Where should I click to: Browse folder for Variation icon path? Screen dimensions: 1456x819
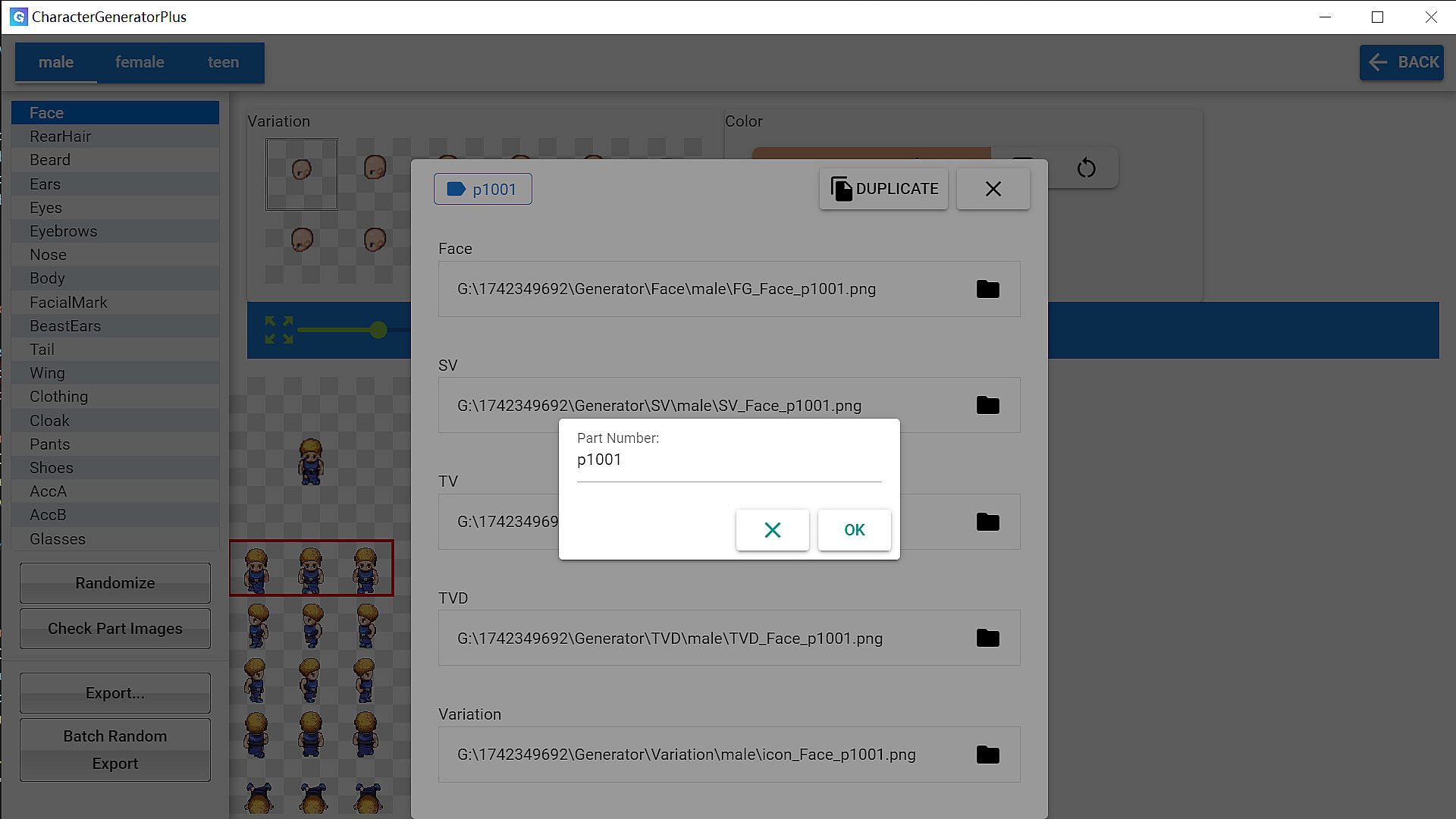[987, 755]
